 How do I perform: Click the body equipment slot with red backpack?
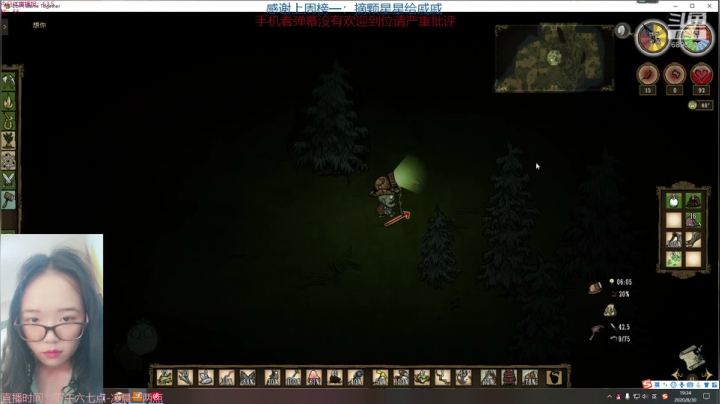point(509,377)
